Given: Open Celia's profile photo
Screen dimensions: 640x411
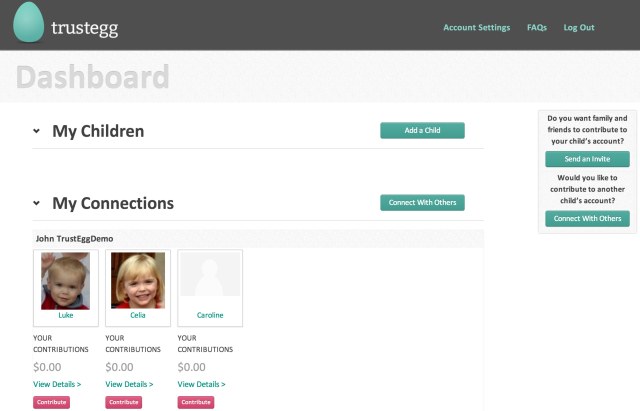Looking at the screenshot, I should [138, 280].
